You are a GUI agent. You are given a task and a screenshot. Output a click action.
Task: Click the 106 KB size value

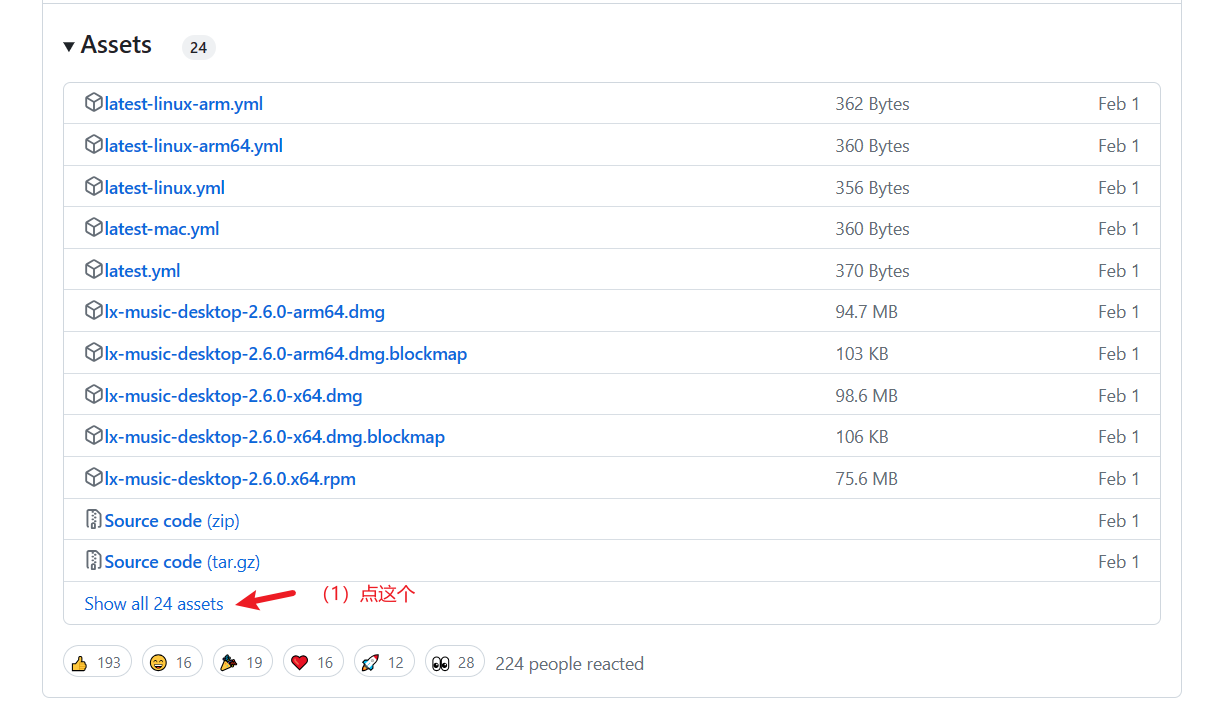[862, 437]
